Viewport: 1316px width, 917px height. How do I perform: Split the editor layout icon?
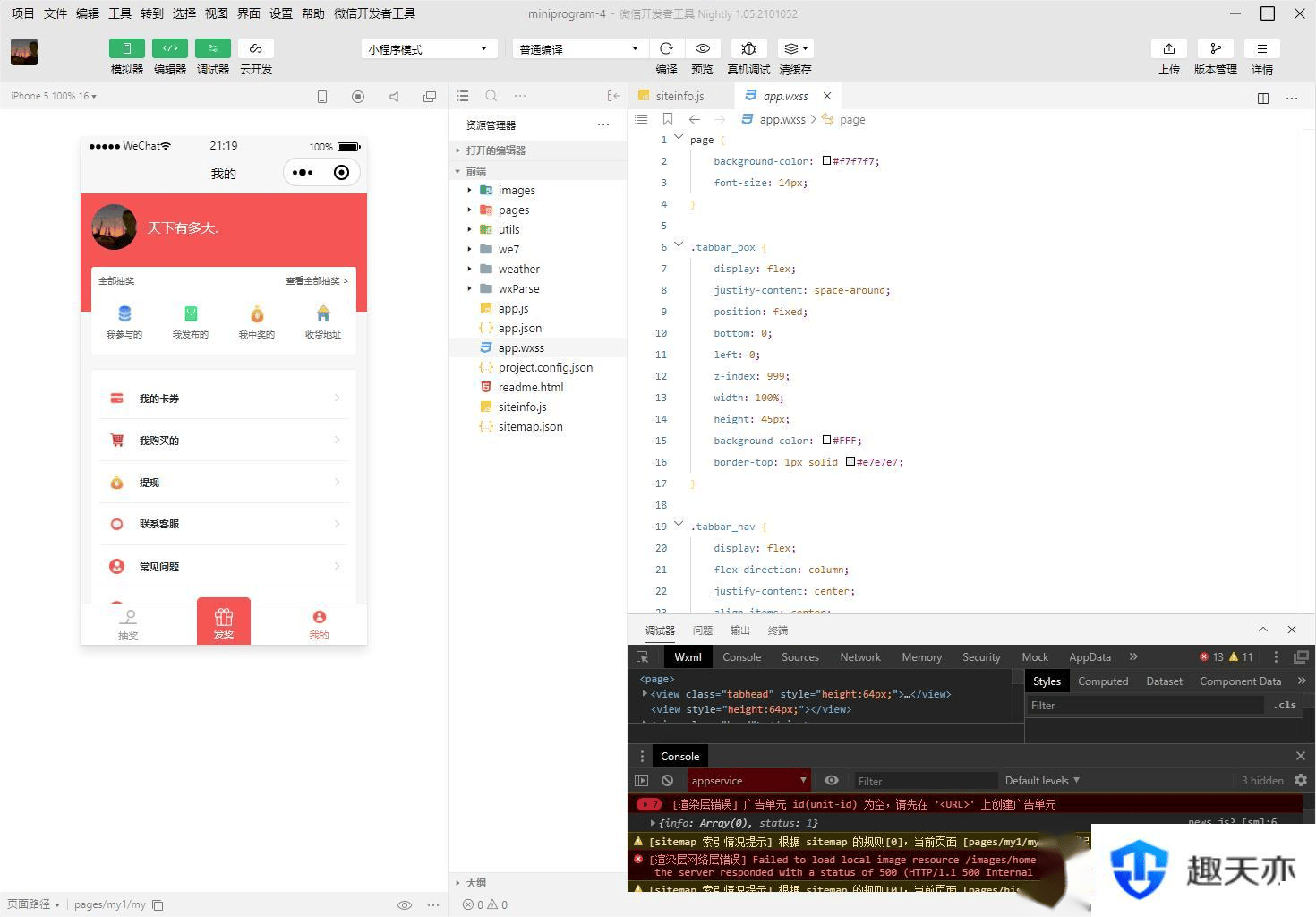click(1263, 98)
